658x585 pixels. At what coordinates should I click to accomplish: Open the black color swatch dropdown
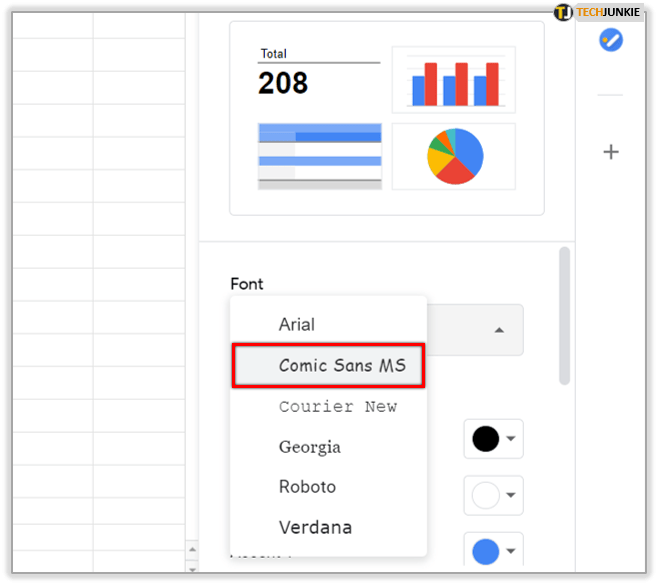[493, 439]
